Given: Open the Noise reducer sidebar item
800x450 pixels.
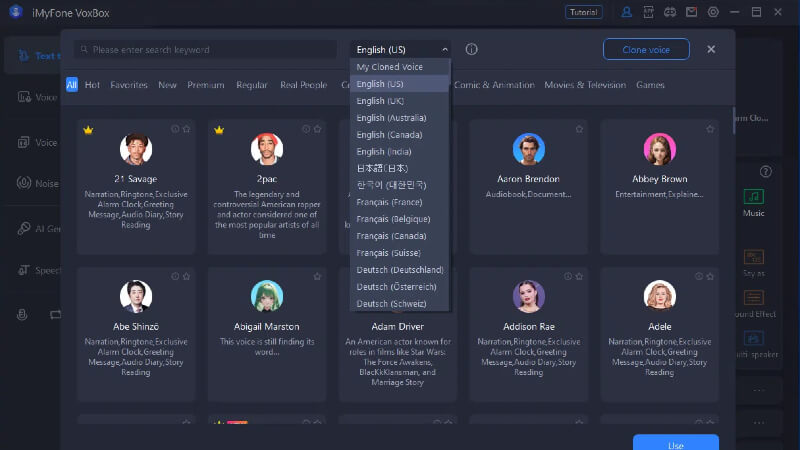Looking at the screenshot, I should [x=38, y=183].
